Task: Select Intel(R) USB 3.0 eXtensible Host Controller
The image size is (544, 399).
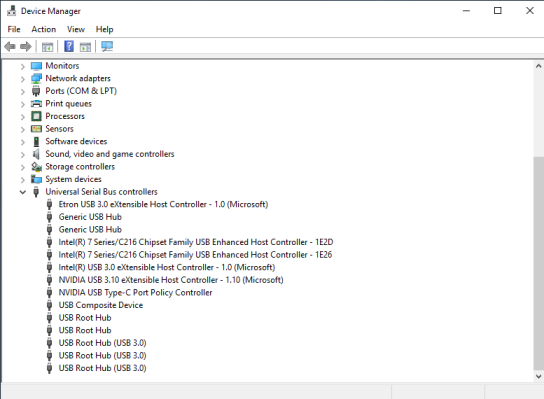Action: [x=167, y=268]
